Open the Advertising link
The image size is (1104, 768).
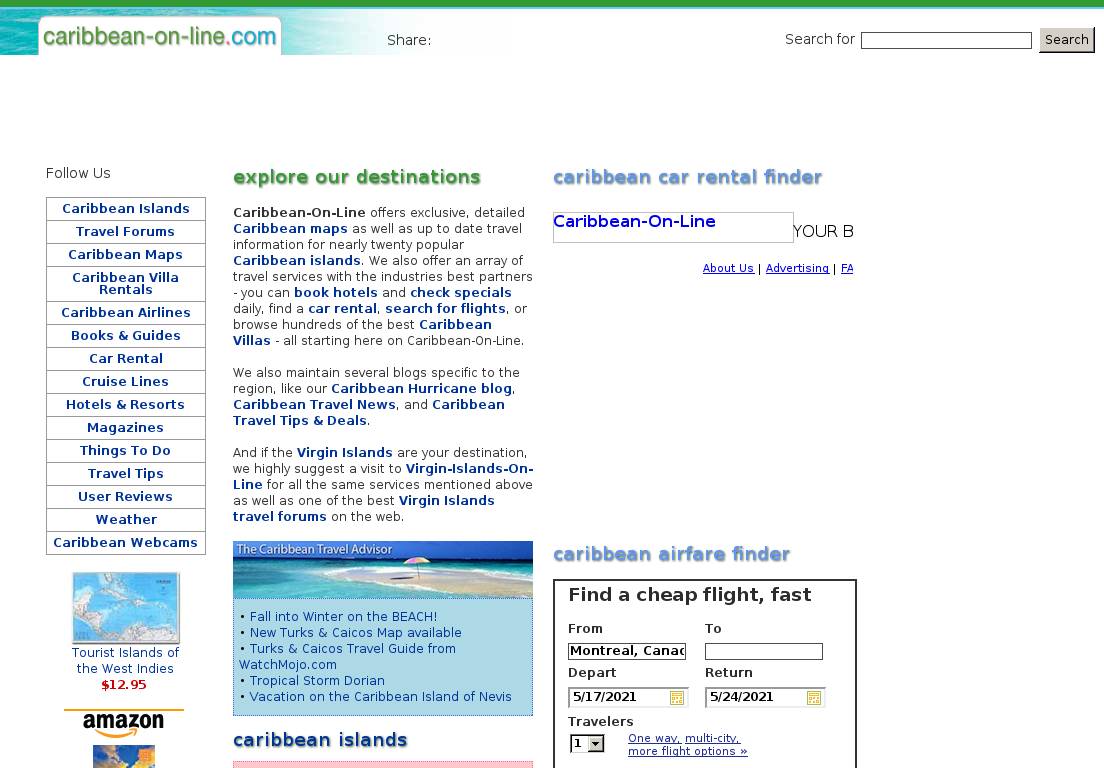(797, 268)
